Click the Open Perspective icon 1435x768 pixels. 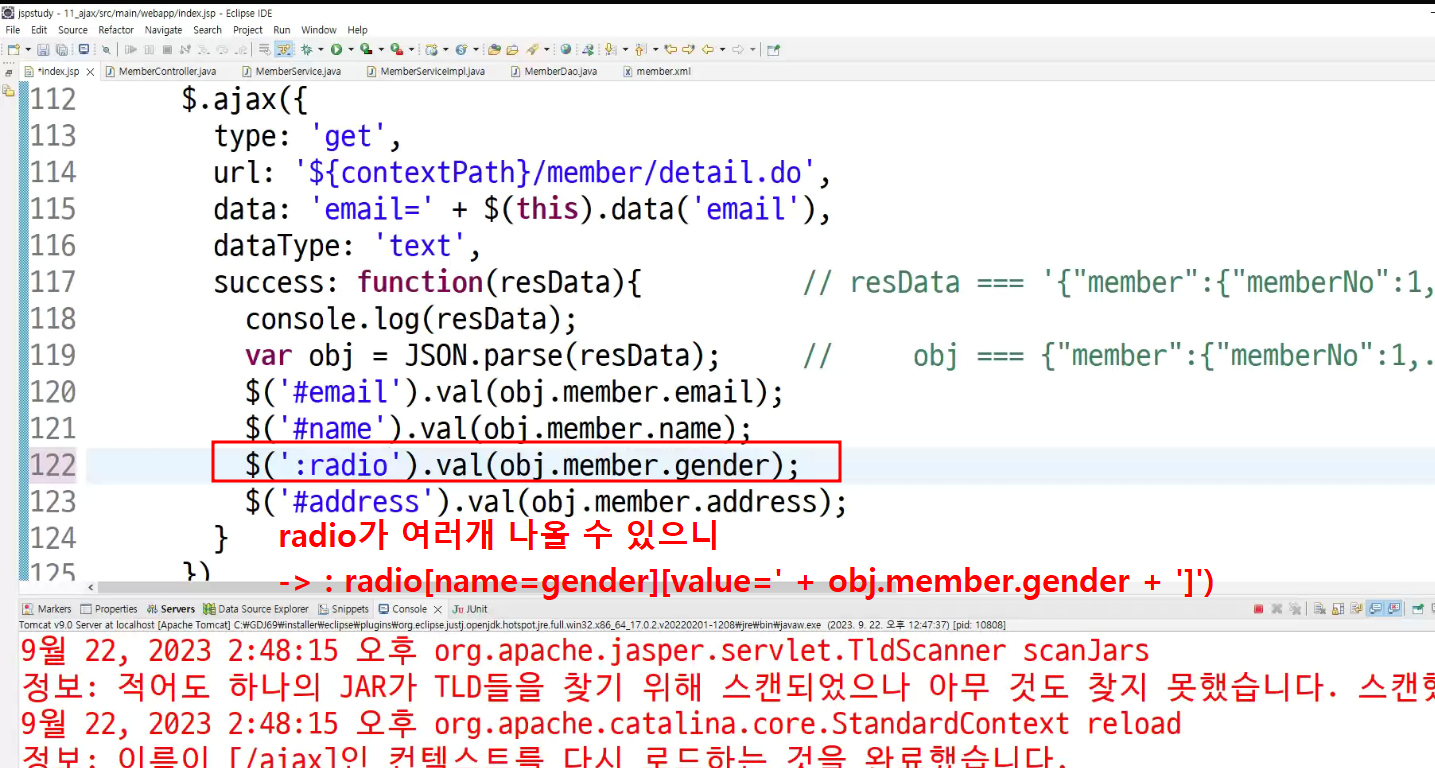click(773, 49)
